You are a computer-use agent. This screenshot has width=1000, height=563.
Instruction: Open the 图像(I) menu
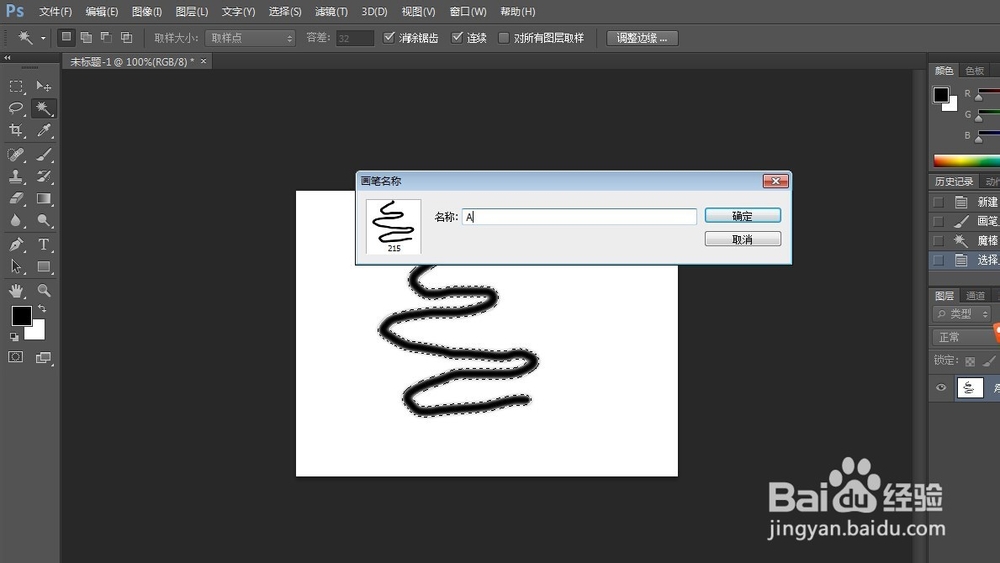[147, 11]
